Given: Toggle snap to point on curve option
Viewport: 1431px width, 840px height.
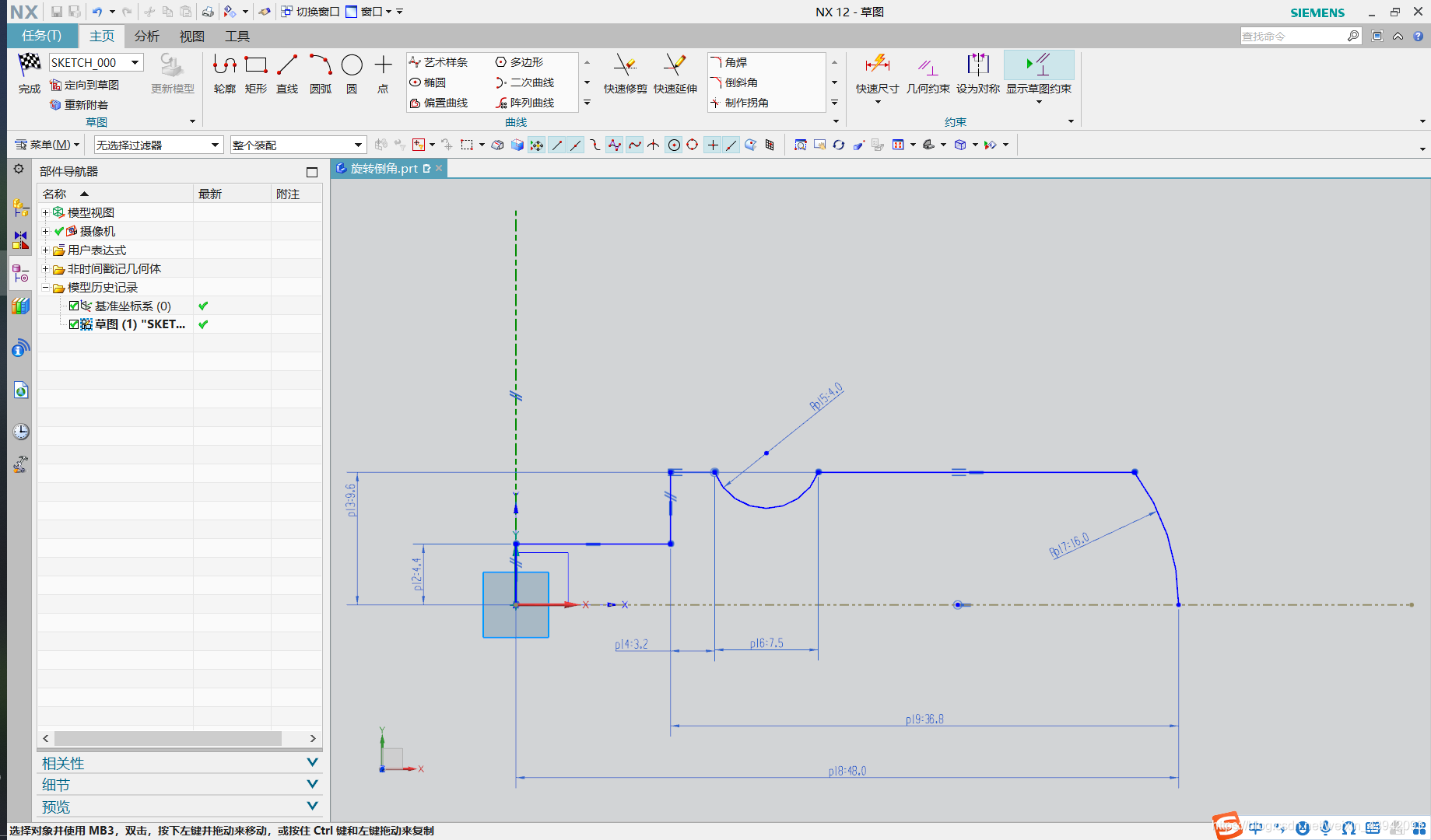Looking at the screenshot, I should coord(731,145).
